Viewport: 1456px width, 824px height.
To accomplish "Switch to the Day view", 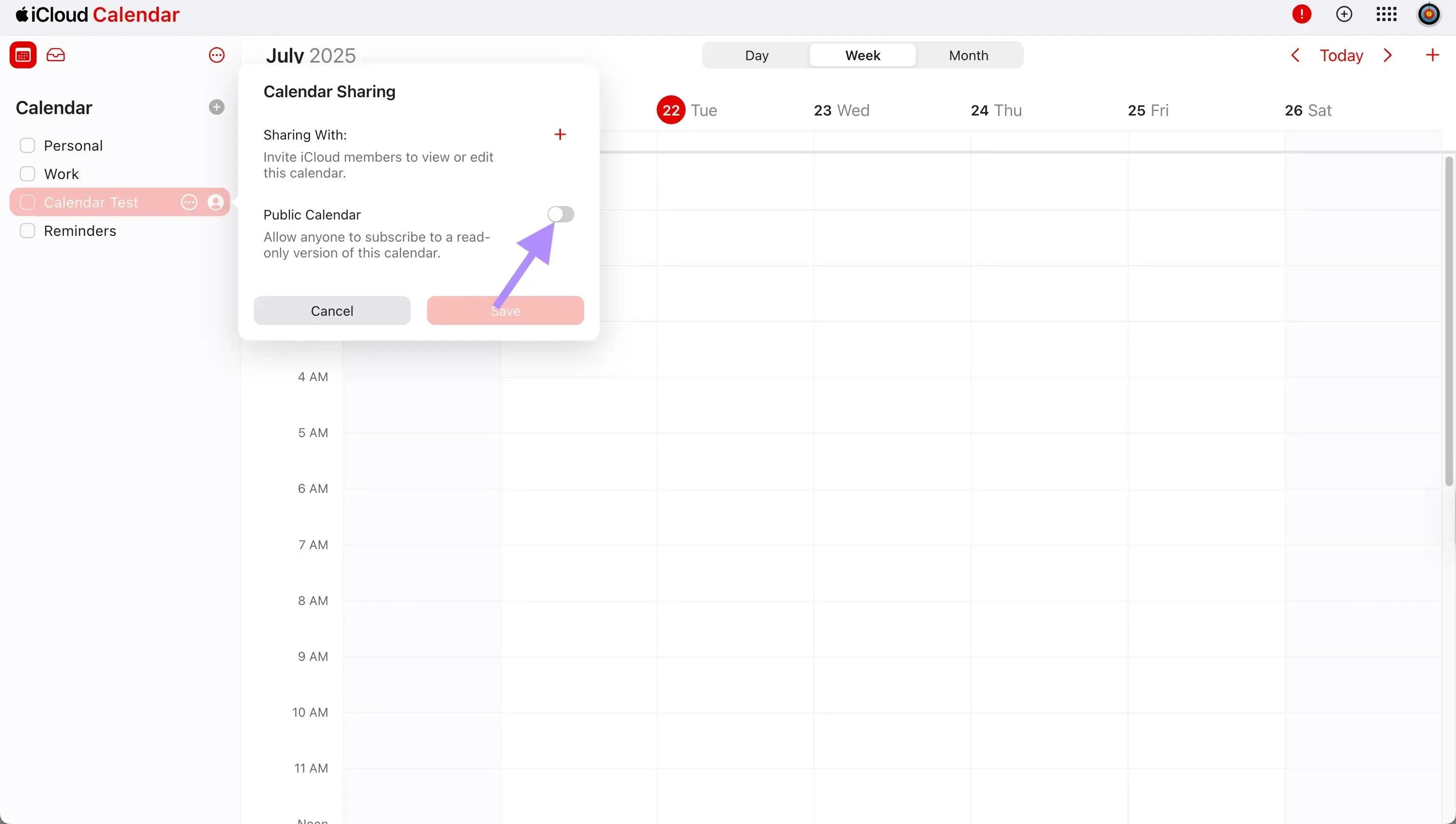I will [757, 55].
